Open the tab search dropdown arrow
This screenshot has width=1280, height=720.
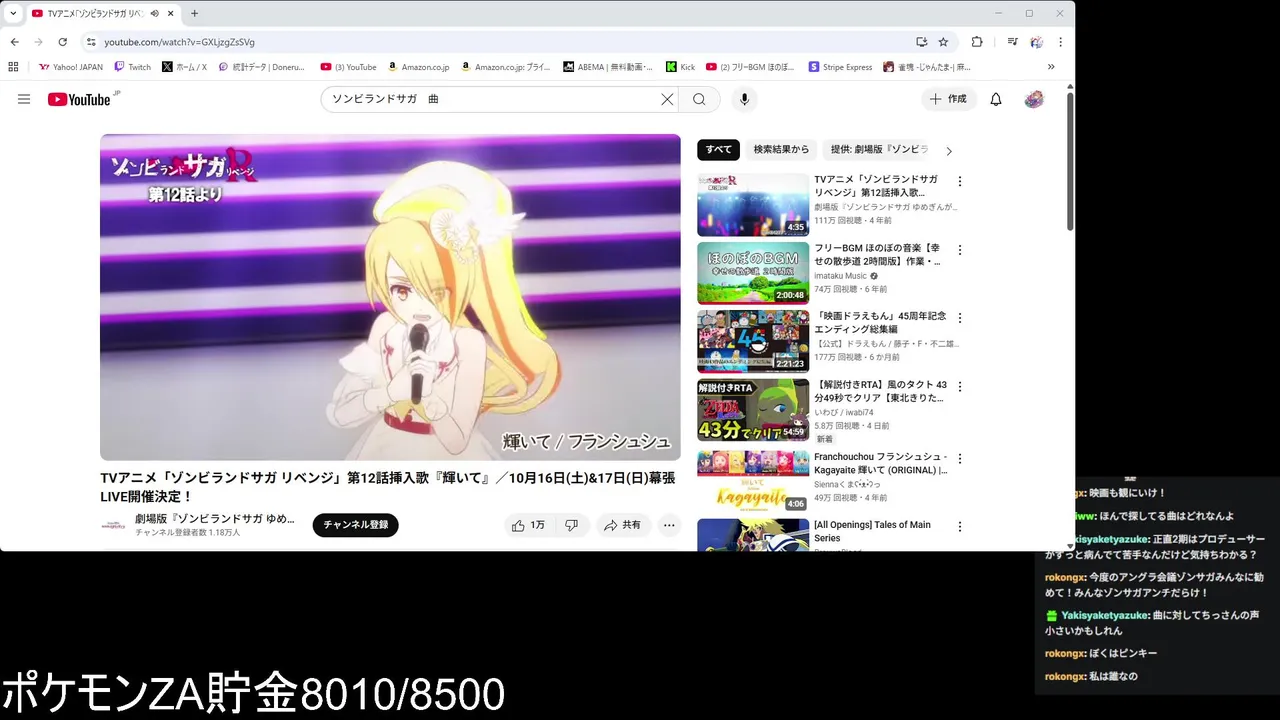(13, 13)
